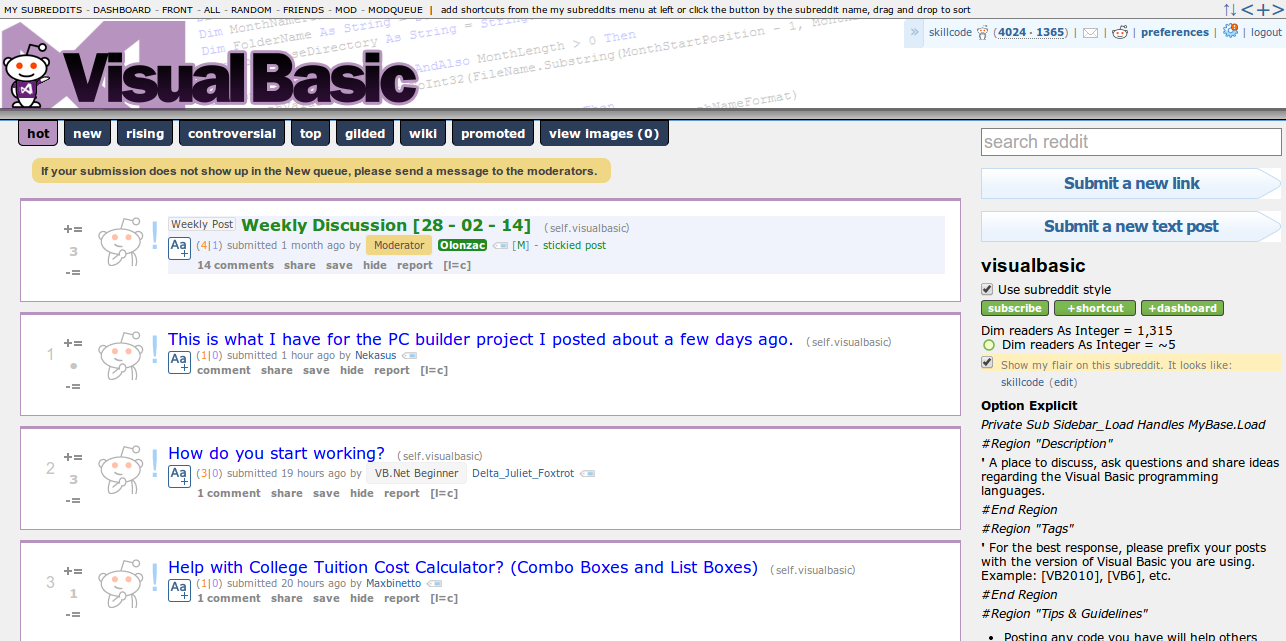Click the tag icon next to Nekasus
This screenshot has height=641, width=1286.
pos(410,356)
